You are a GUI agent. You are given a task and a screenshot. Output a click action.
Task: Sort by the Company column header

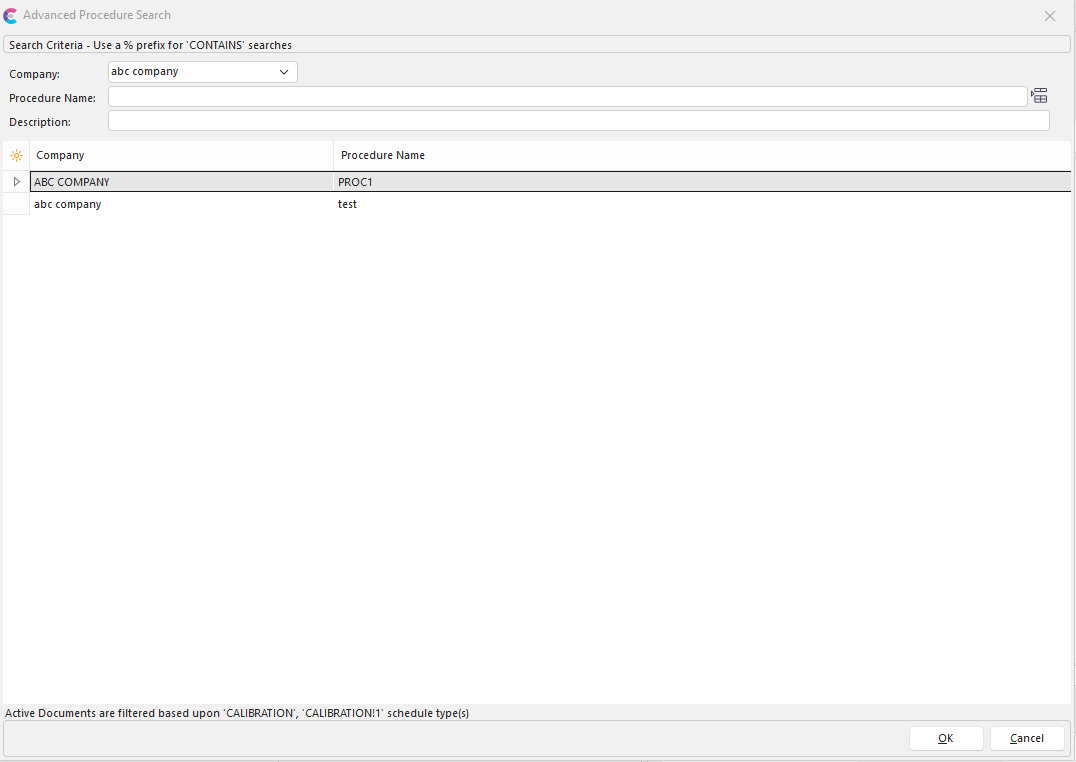coord(180,156)
